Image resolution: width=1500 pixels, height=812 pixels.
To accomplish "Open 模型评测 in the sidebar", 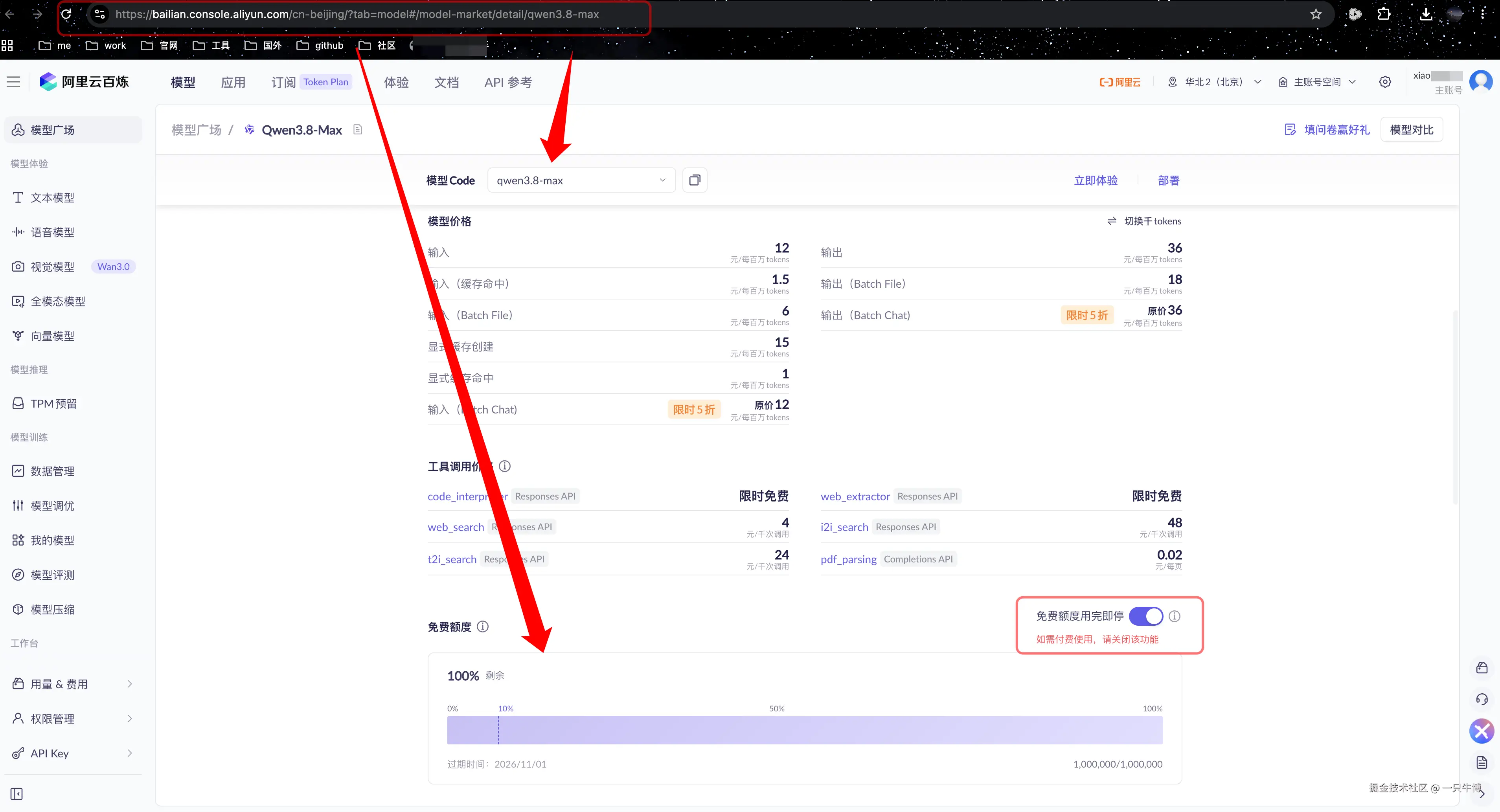I will coord(73,575).
